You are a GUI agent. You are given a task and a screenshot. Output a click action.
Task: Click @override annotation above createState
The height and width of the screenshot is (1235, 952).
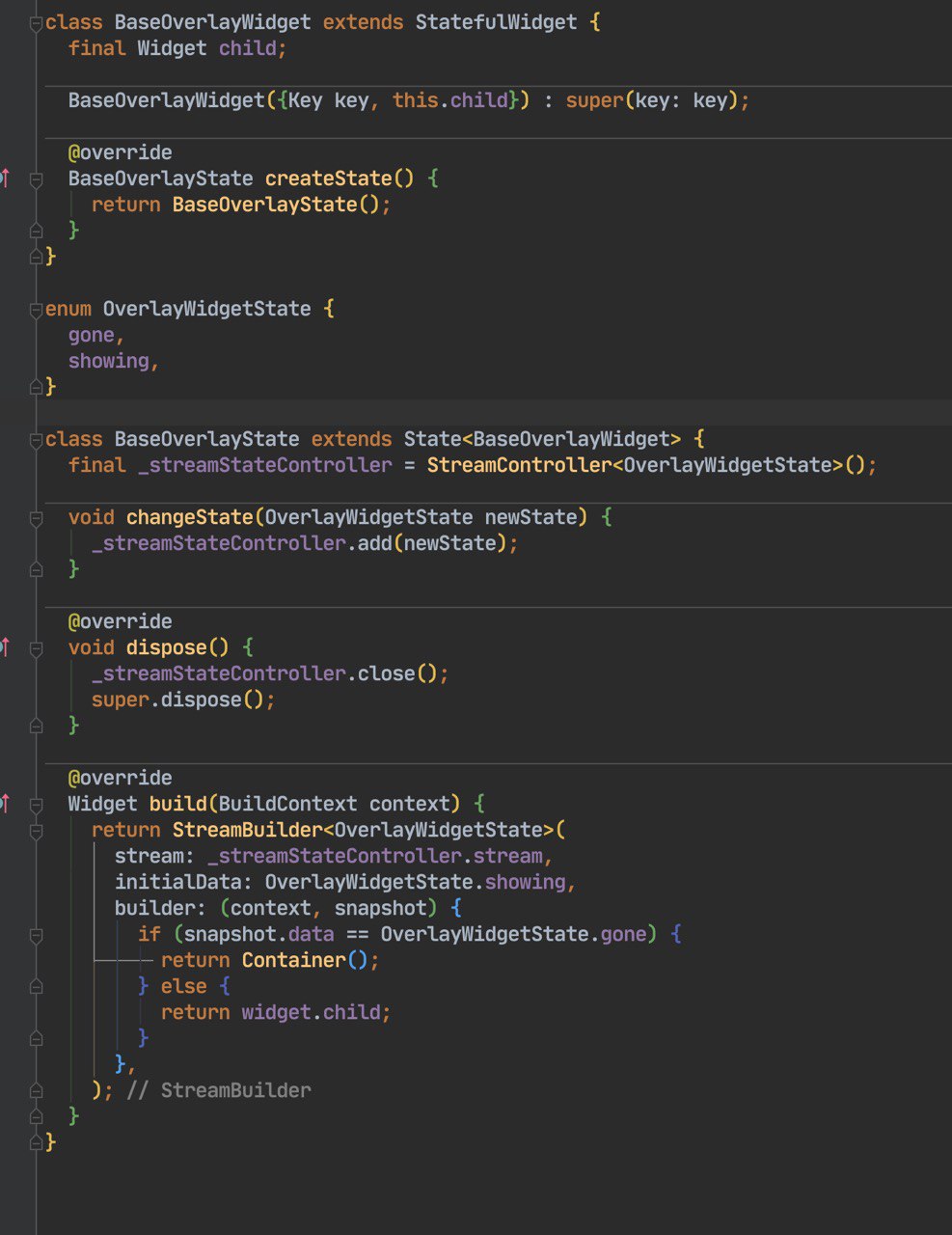121,152
